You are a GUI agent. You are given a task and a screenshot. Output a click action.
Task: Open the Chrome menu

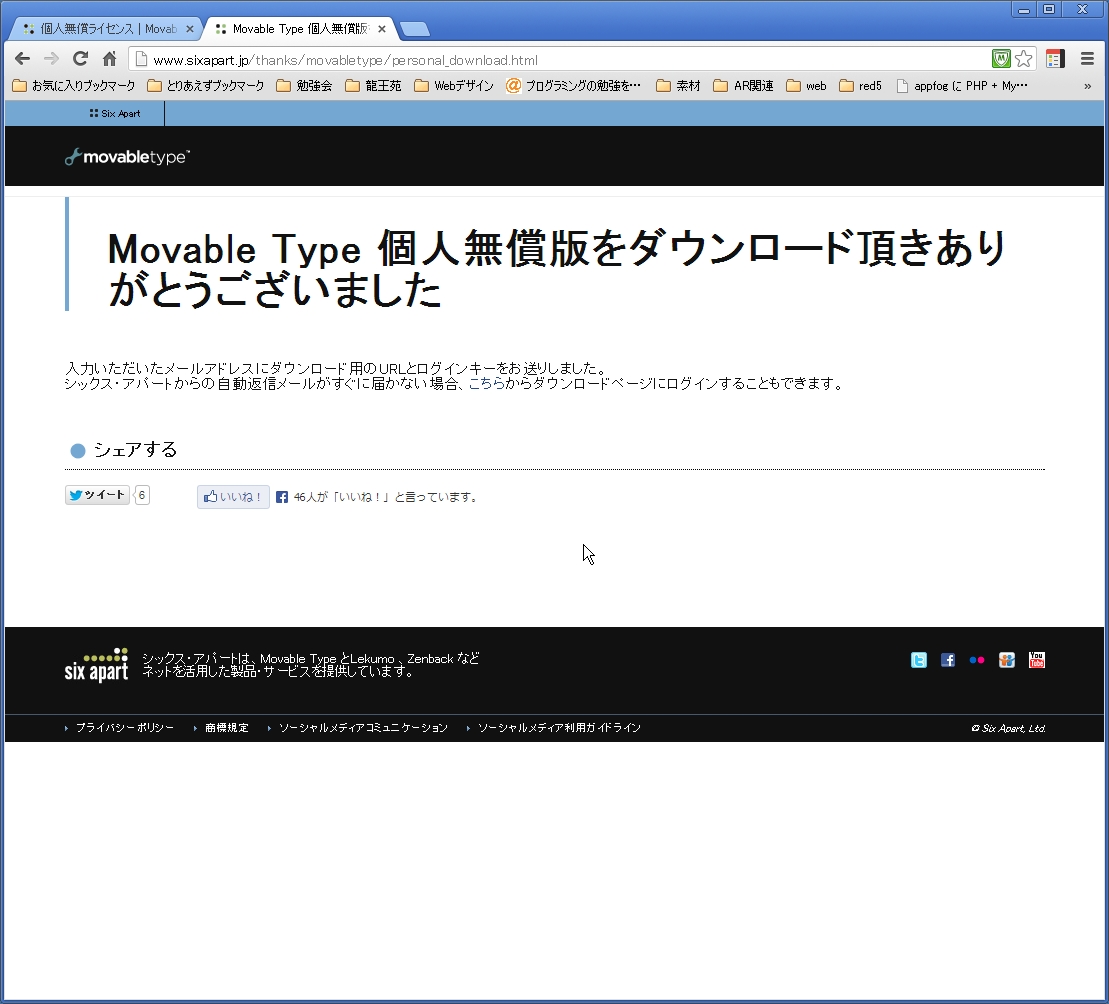[1087, 59]
